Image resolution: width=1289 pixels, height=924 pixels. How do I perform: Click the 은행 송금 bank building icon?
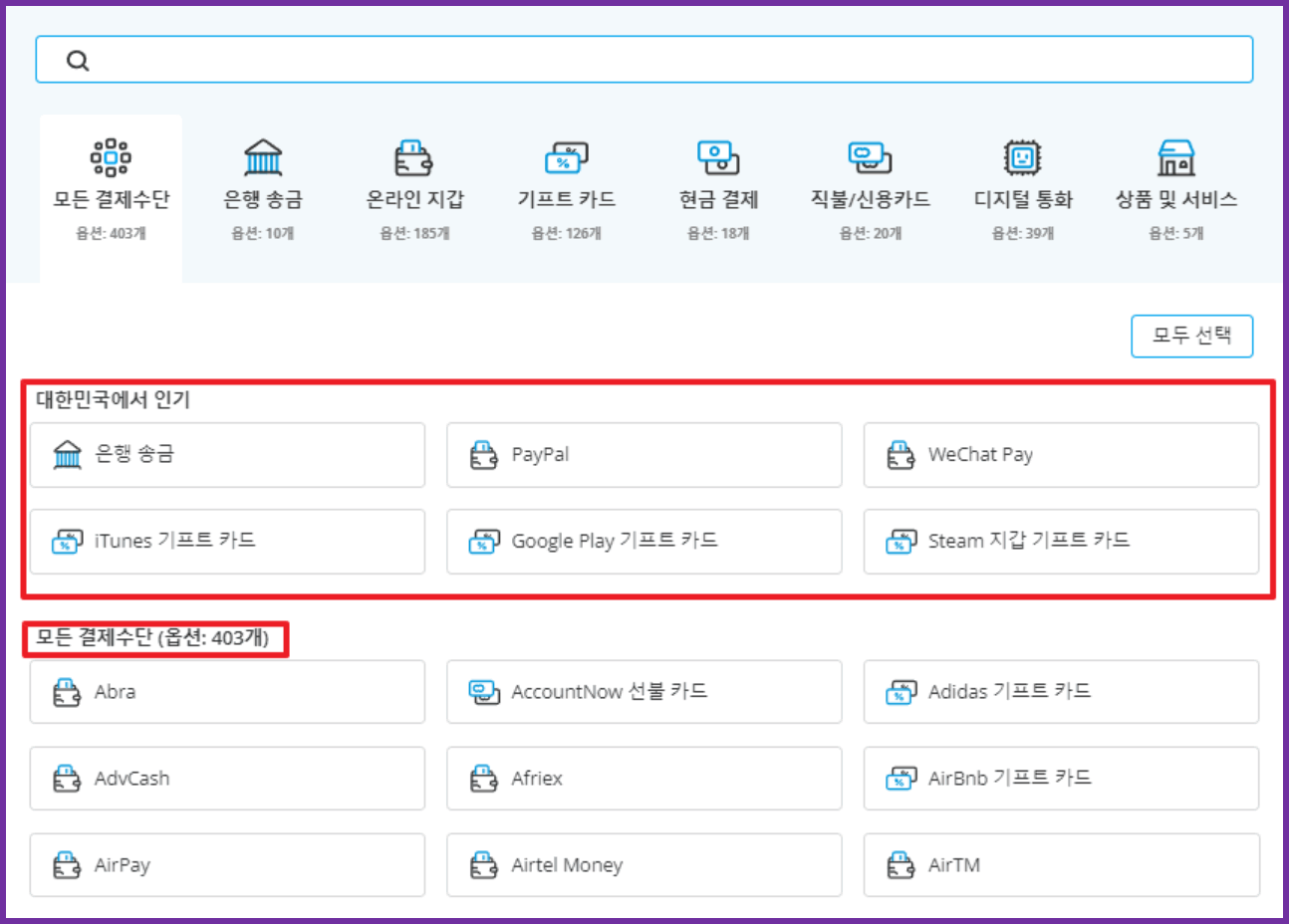point(263,157)
